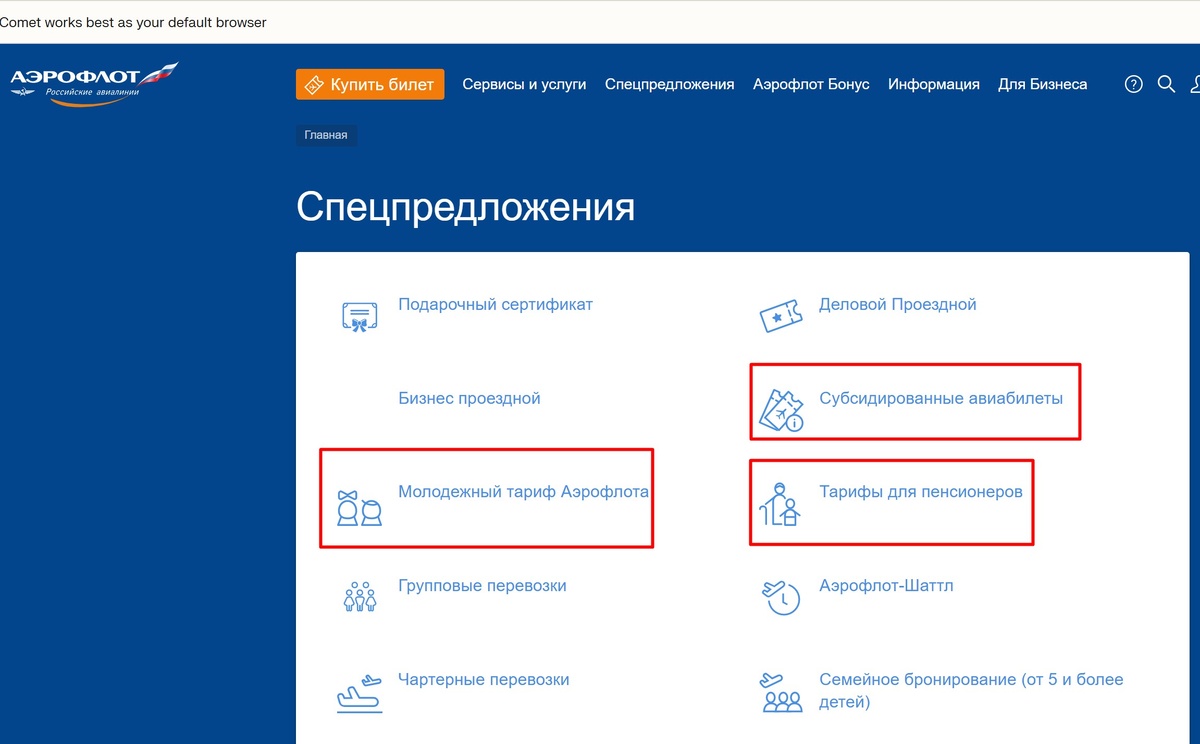Viewport: 1200px width, 744px height.
Task: Click the Aeroflot logo in header
Action: pyautogui.click(x=94, y=84)
